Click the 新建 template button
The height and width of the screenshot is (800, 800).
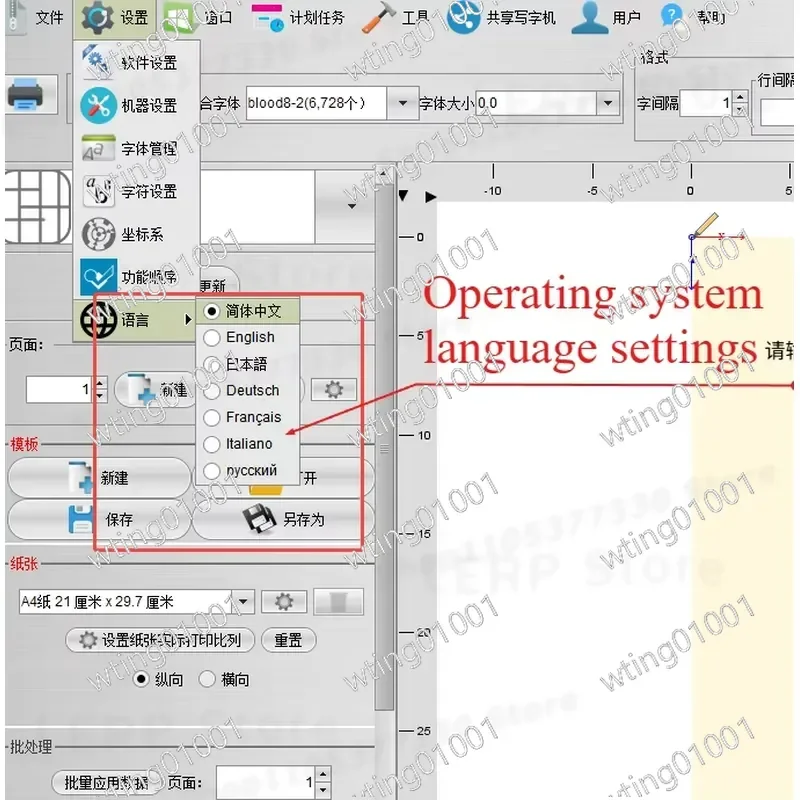[x=99, y=478]
